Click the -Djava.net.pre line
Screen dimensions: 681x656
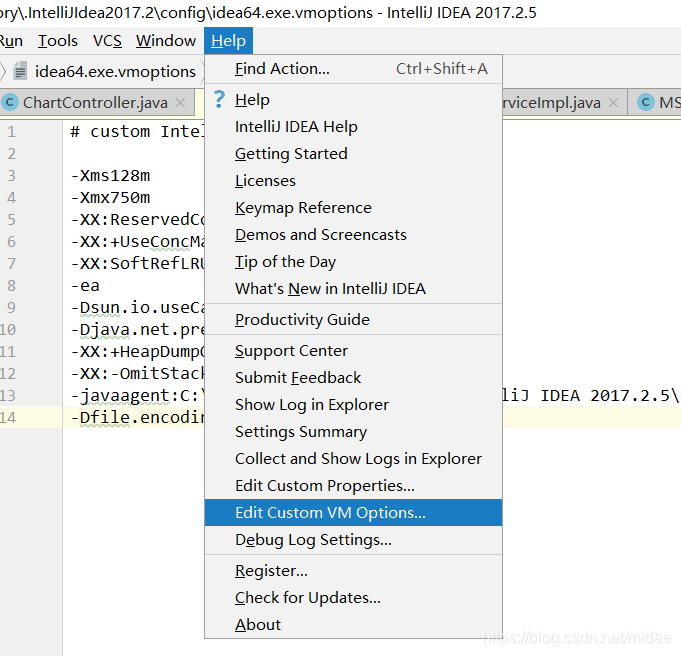click(x=137, y=329)
